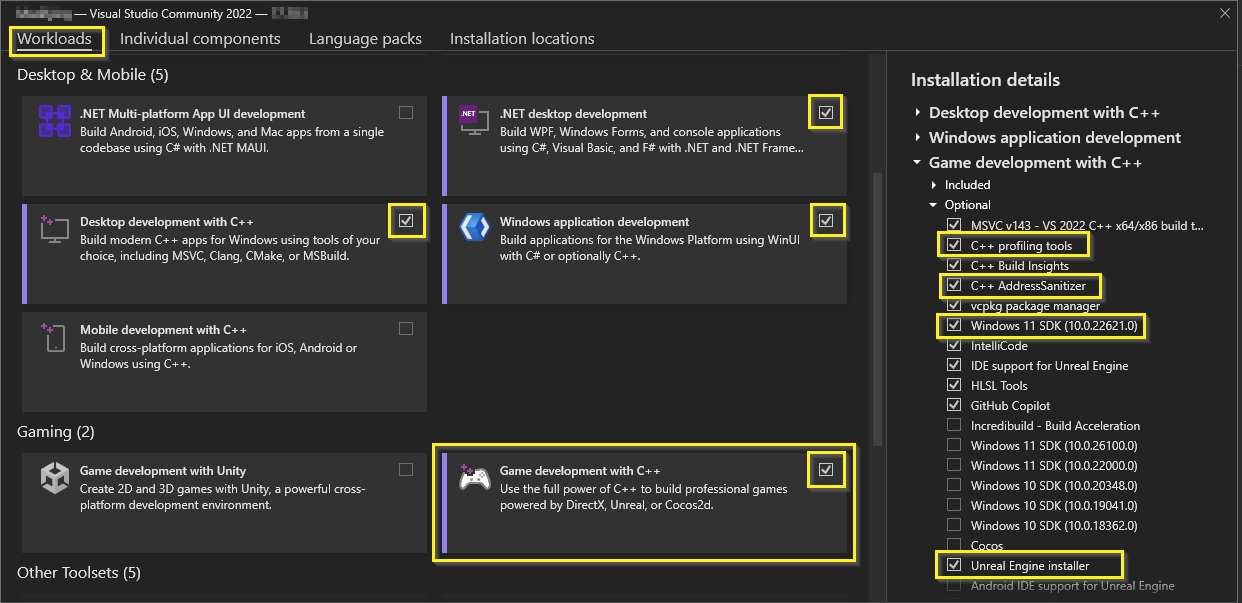Collapse the Optional components section
Image resolution: width=1242 pixels, height=603 pixels.
tap(934, 205)
